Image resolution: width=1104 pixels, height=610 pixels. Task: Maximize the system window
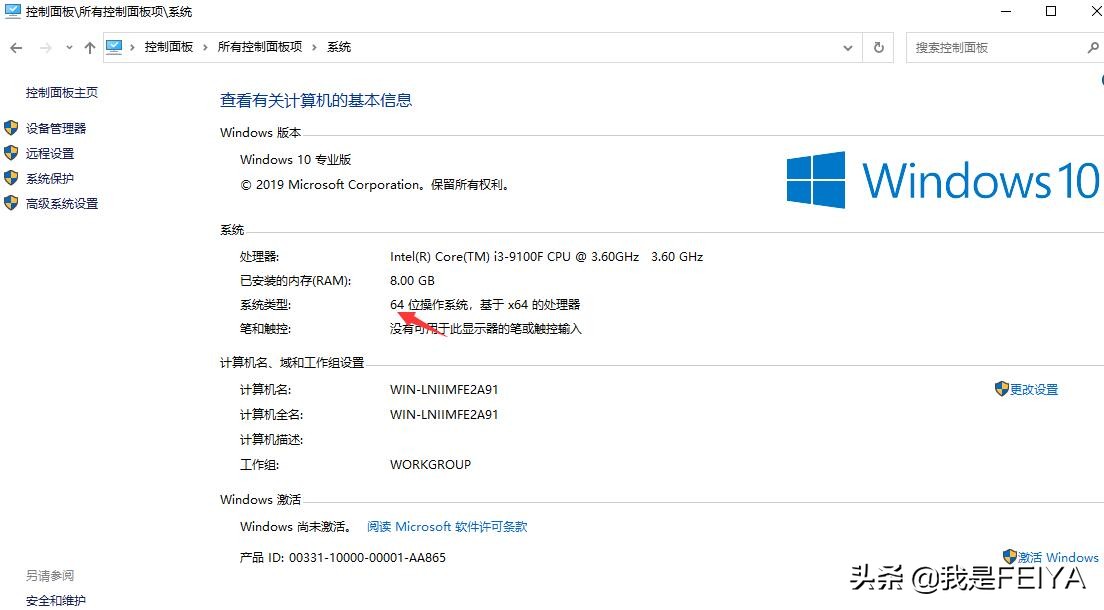tap(1051, 11)
